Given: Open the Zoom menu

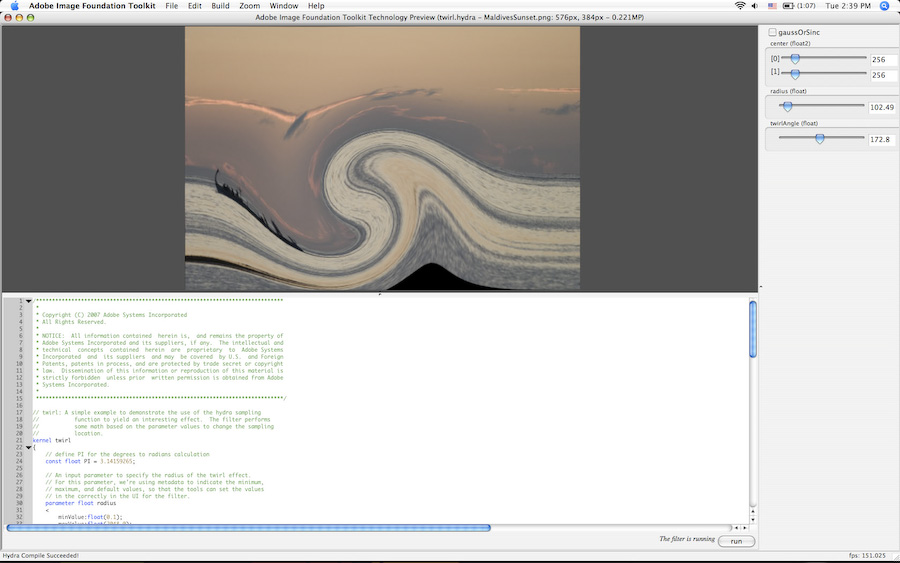Looking at the screenshot, I should (249, 6).
